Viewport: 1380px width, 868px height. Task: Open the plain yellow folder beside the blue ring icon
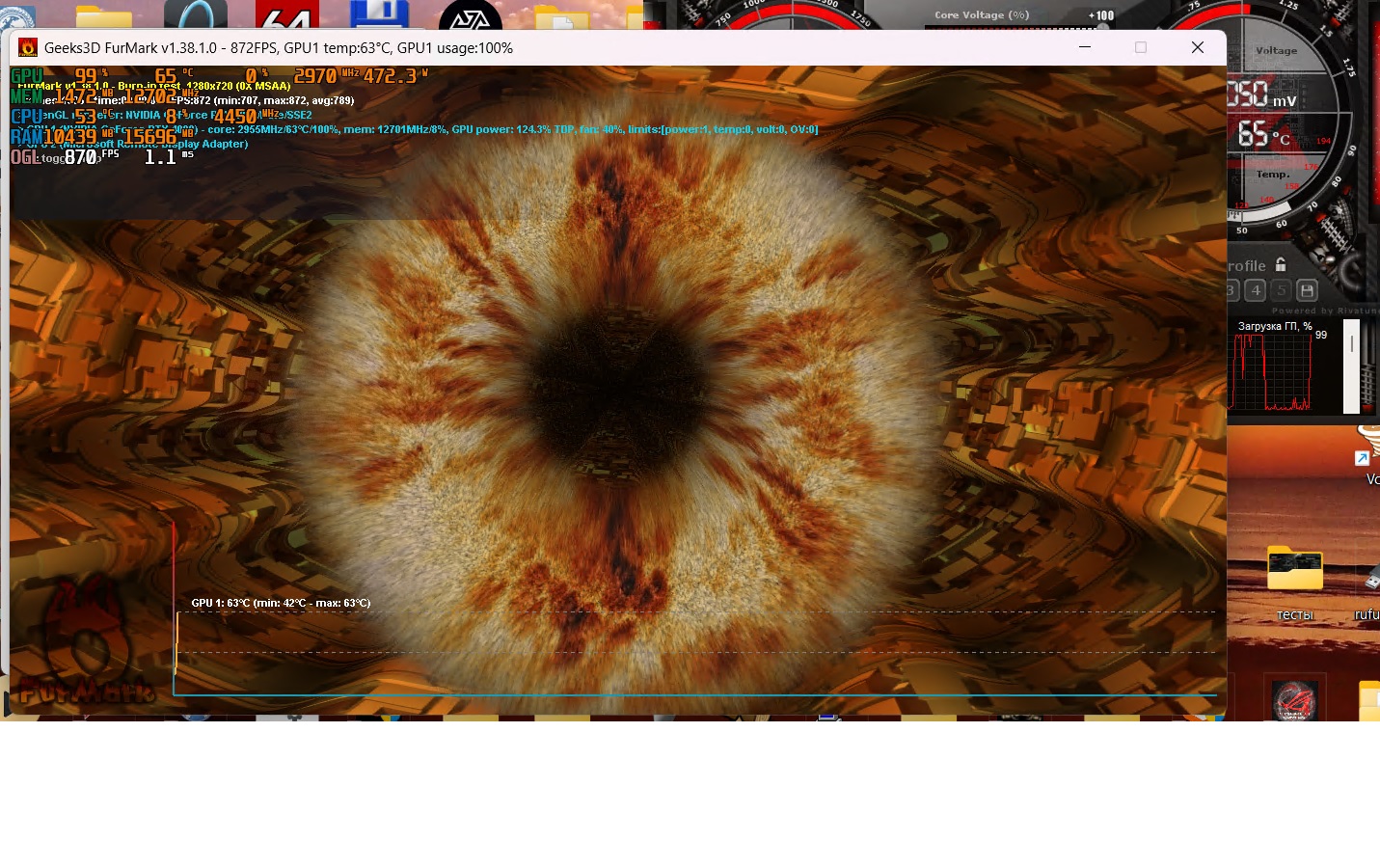[104, 17]
